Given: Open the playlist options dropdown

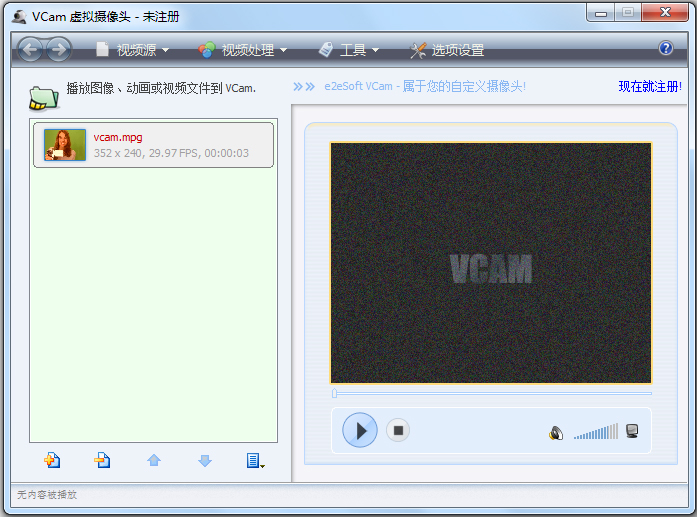Looking at the screenshot, I should click(x=255, y=461).
